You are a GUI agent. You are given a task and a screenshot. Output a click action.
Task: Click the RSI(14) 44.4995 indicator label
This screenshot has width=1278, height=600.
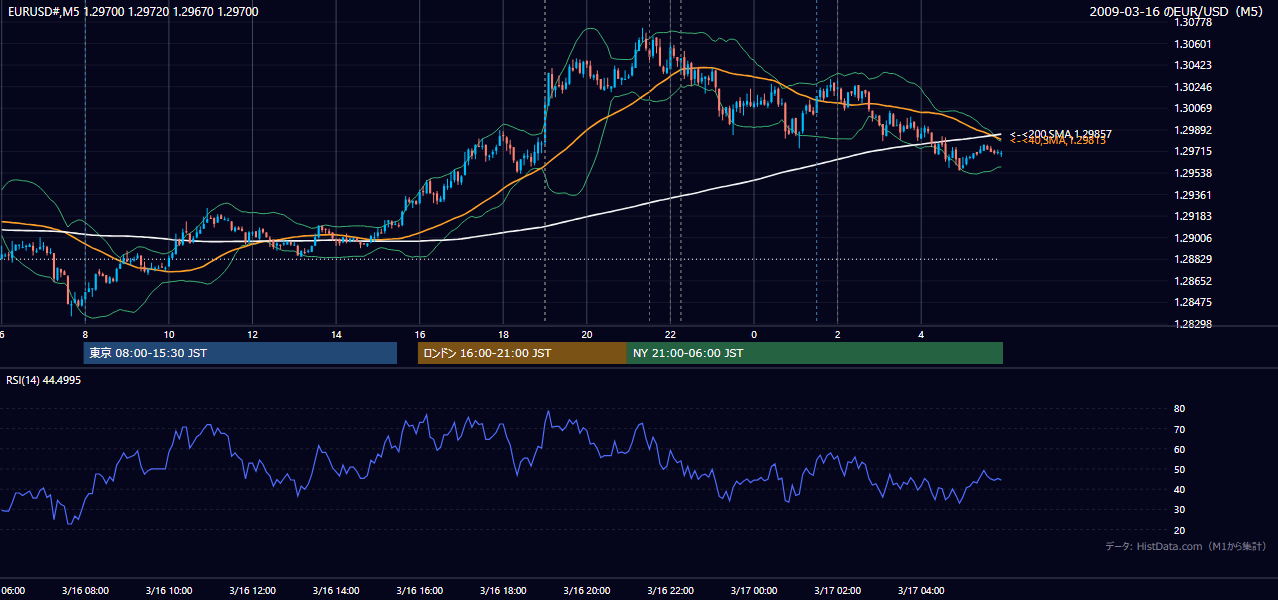point(44,380)
